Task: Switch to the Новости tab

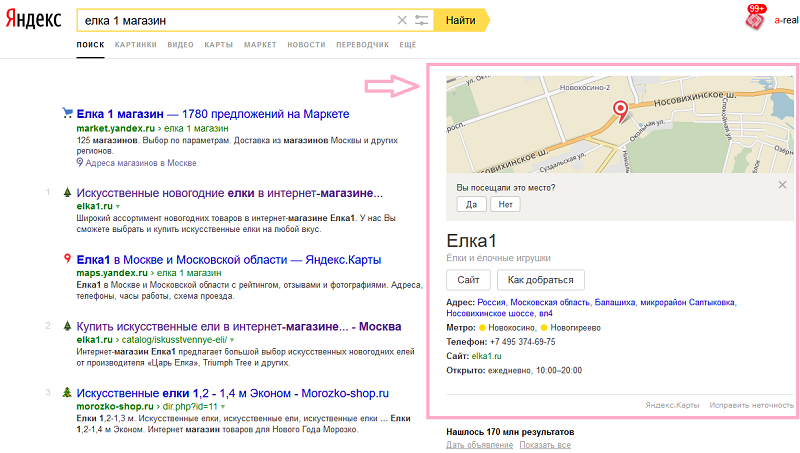Action: [306, 45]
